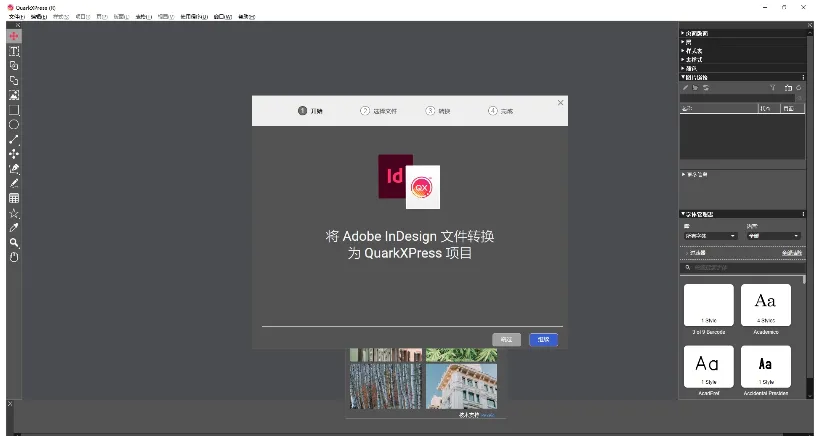Open the third menu bar item

(61, 17)
